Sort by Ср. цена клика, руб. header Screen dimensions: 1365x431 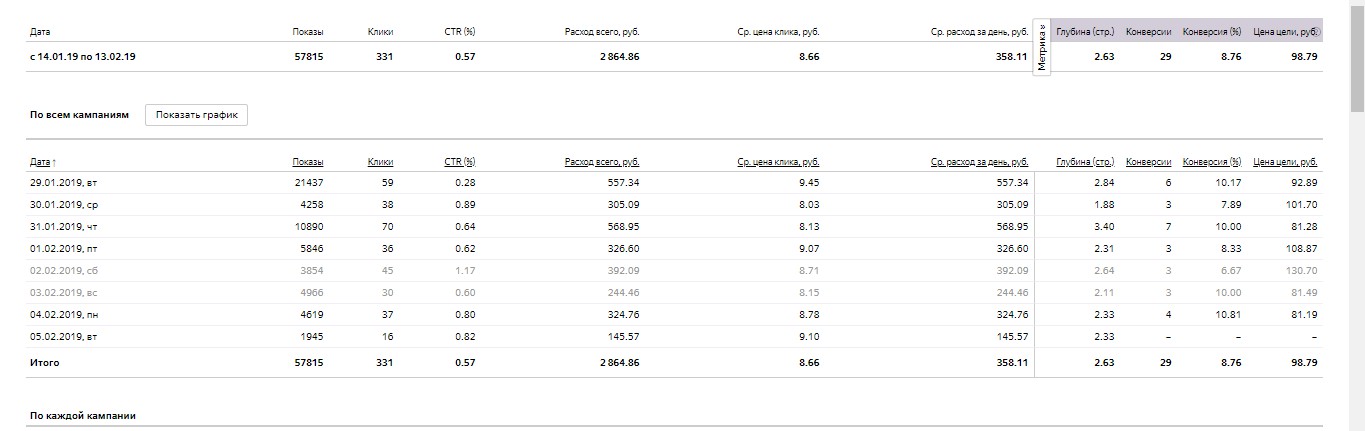(778, 162)
